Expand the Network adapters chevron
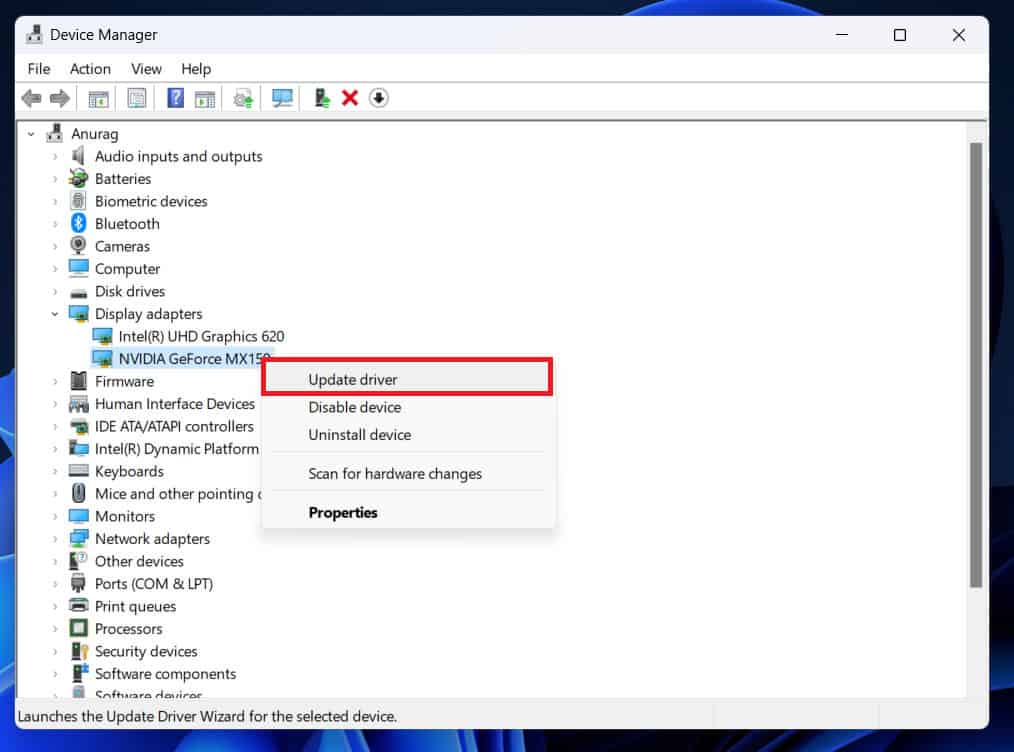 coord(55,539)
